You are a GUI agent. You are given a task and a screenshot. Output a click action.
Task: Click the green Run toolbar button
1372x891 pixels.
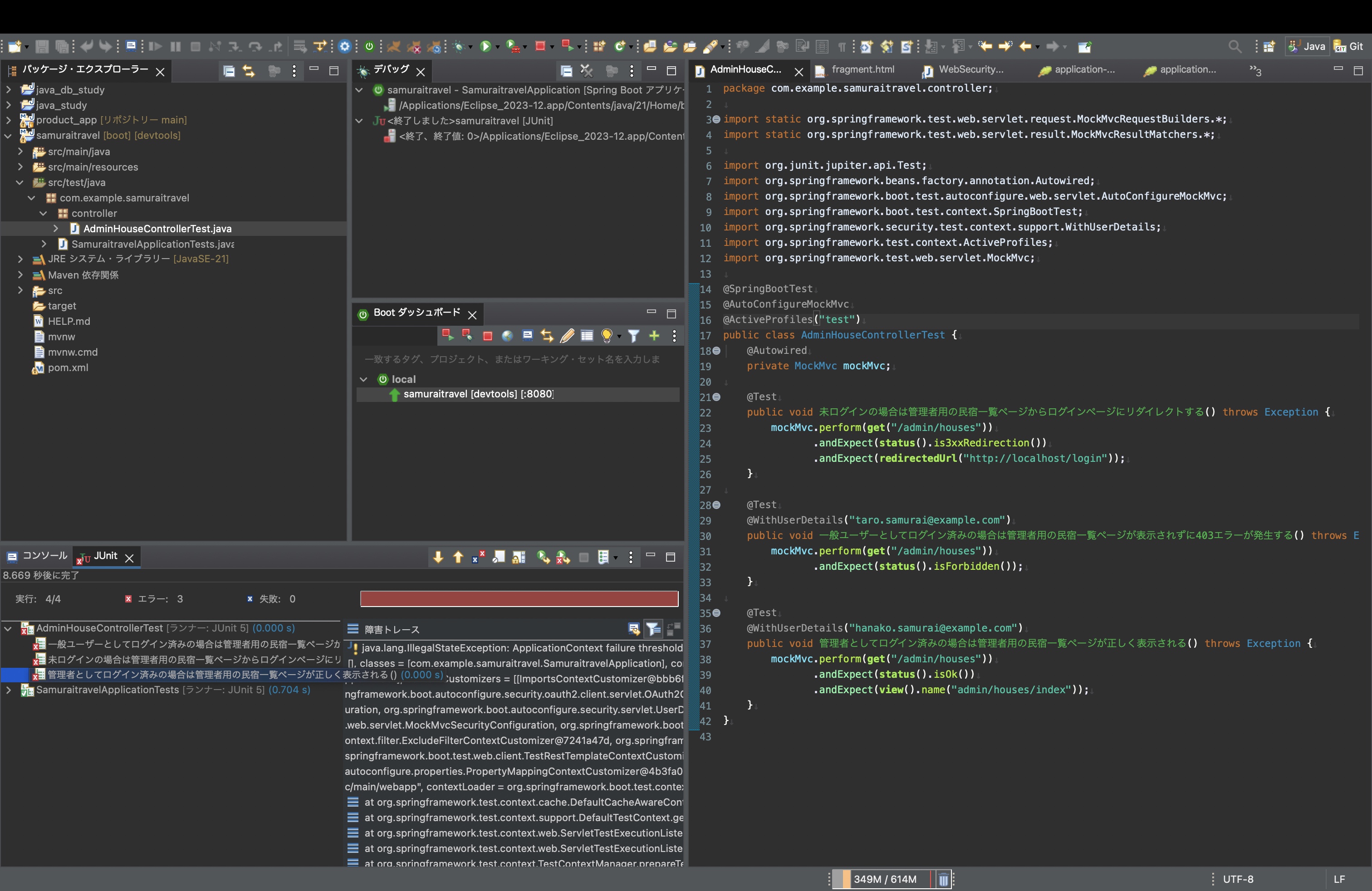[485, 46]
